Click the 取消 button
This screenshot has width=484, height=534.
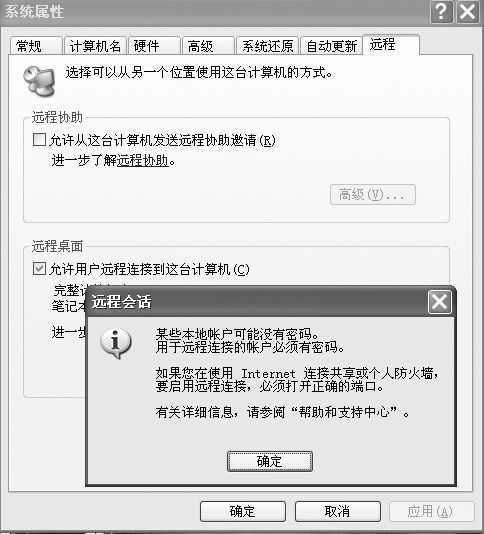(338, 511)
